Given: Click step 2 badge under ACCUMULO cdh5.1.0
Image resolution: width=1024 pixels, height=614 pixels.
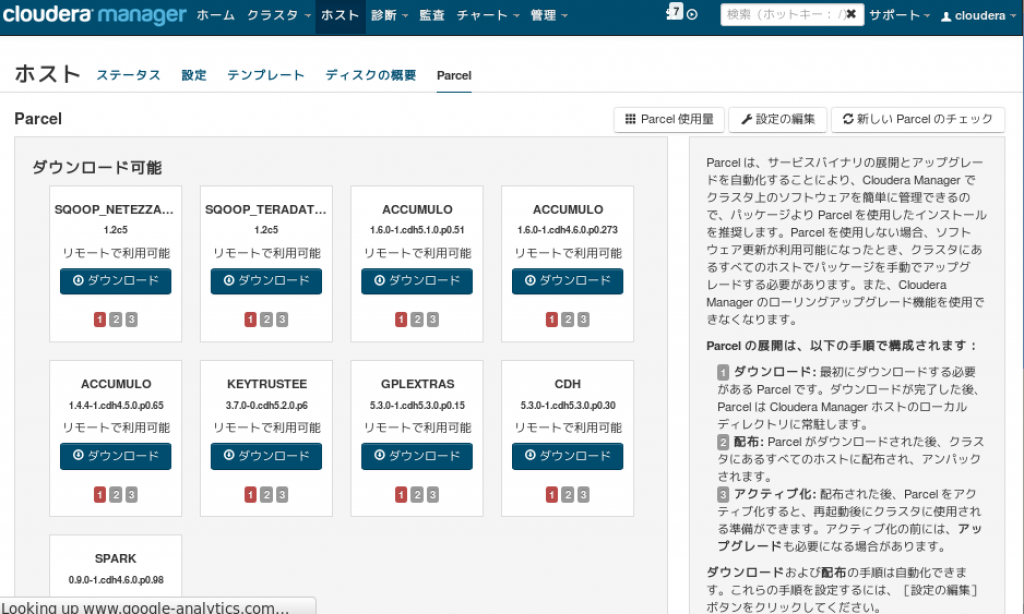Looking at the screenshot, I should click(417, 319).
